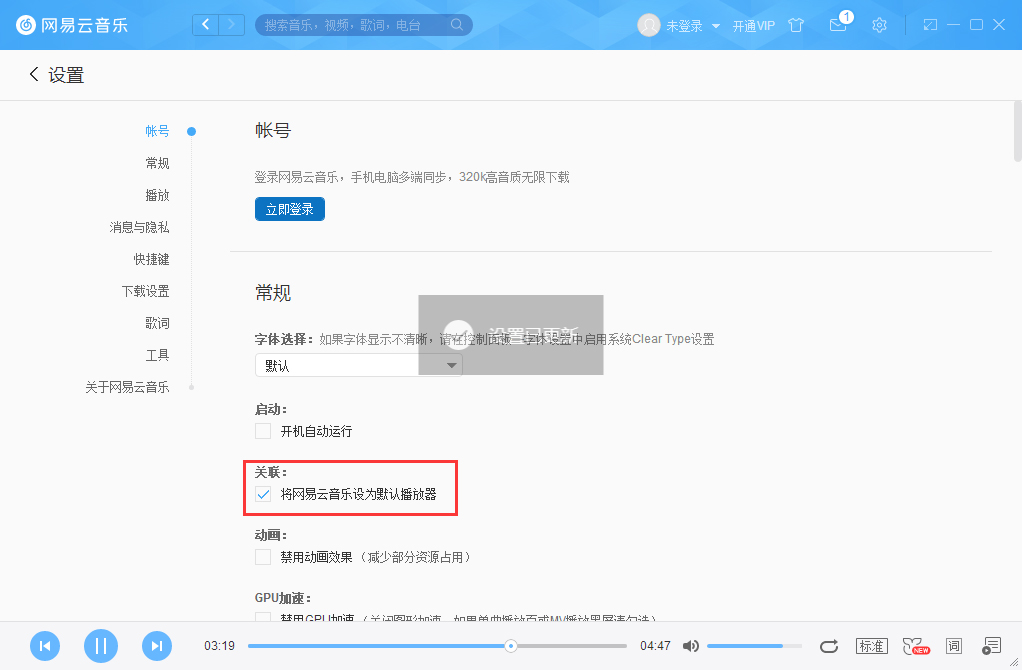Click the forward navigation arrow
This screenshot has height=670, width=1022.
[232, 24]
